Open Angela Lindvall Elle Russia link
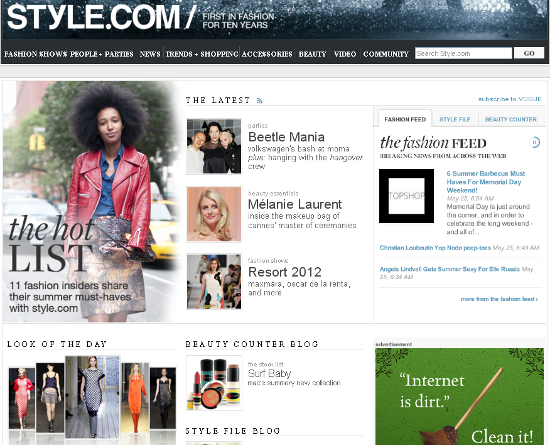The width and height of the screenshot is (550, 445). 450,269
